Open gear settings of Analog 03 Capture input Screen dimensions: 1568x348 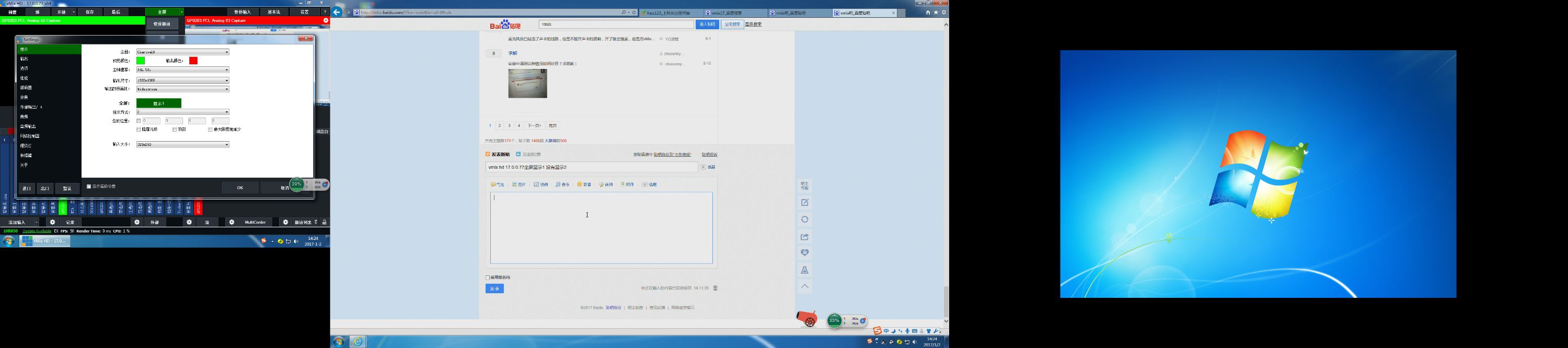point(326,21)
